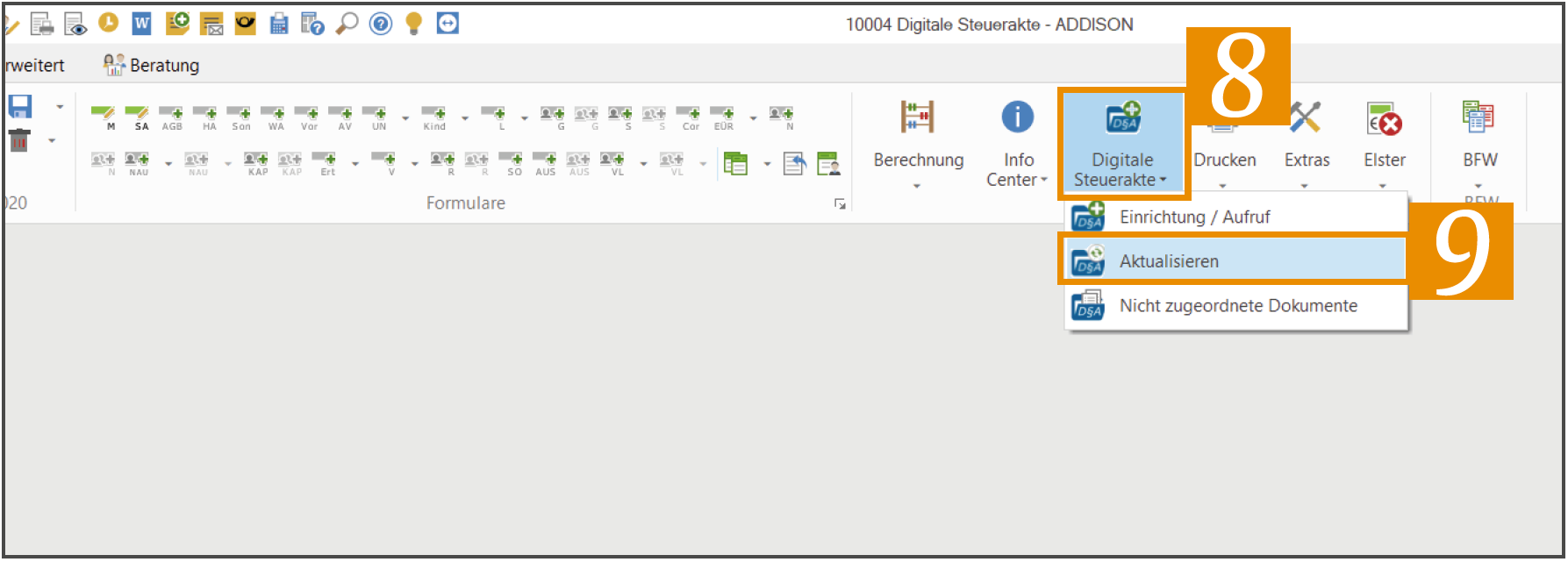Open the magnifying glass search

coord(347,23)
